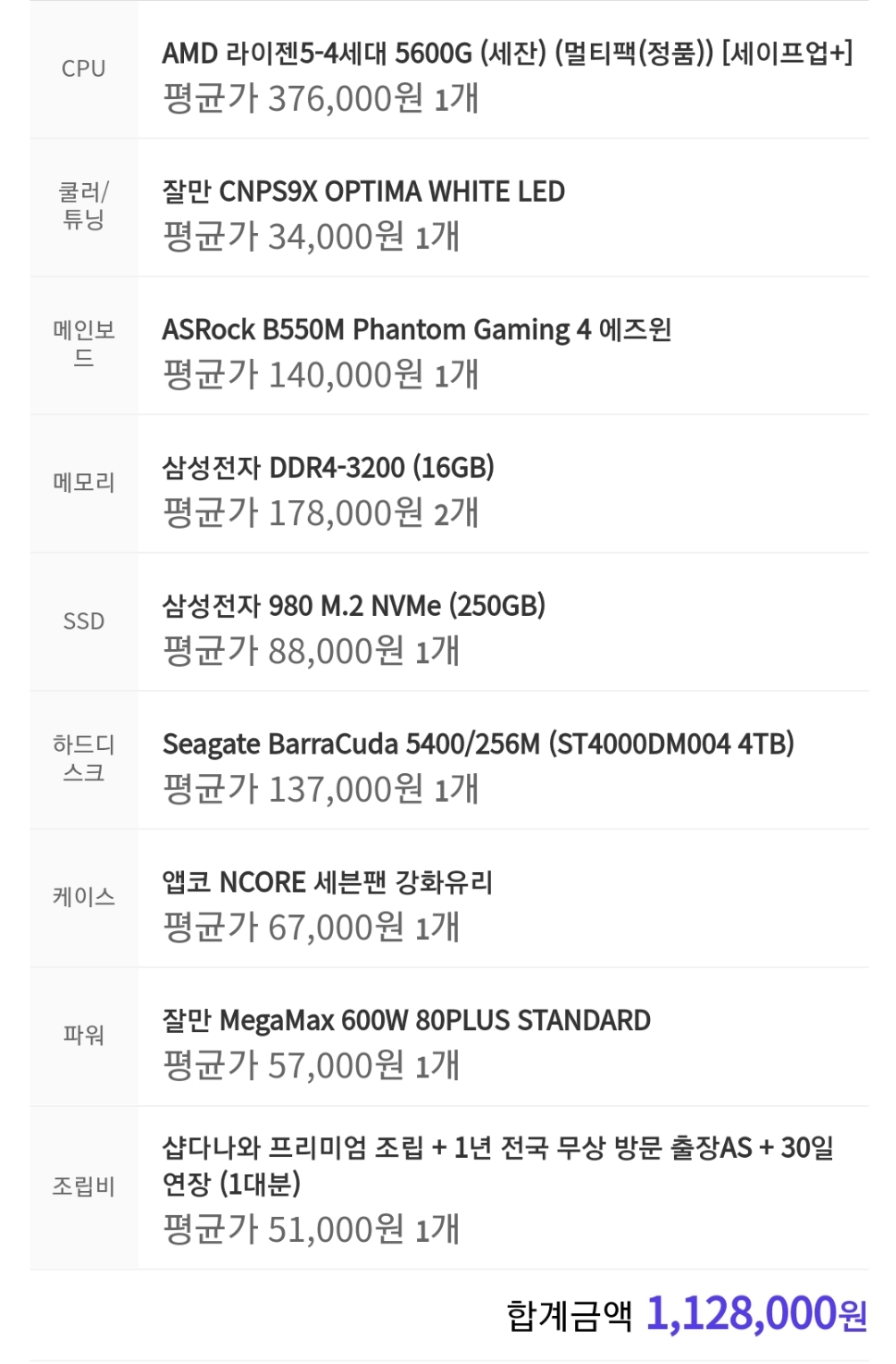The width and height of the screenshot is (896, 1364).
Task: Select the 잘만 CNPS9X OPTIMA WHITE LED item
Action: [363, 191]
